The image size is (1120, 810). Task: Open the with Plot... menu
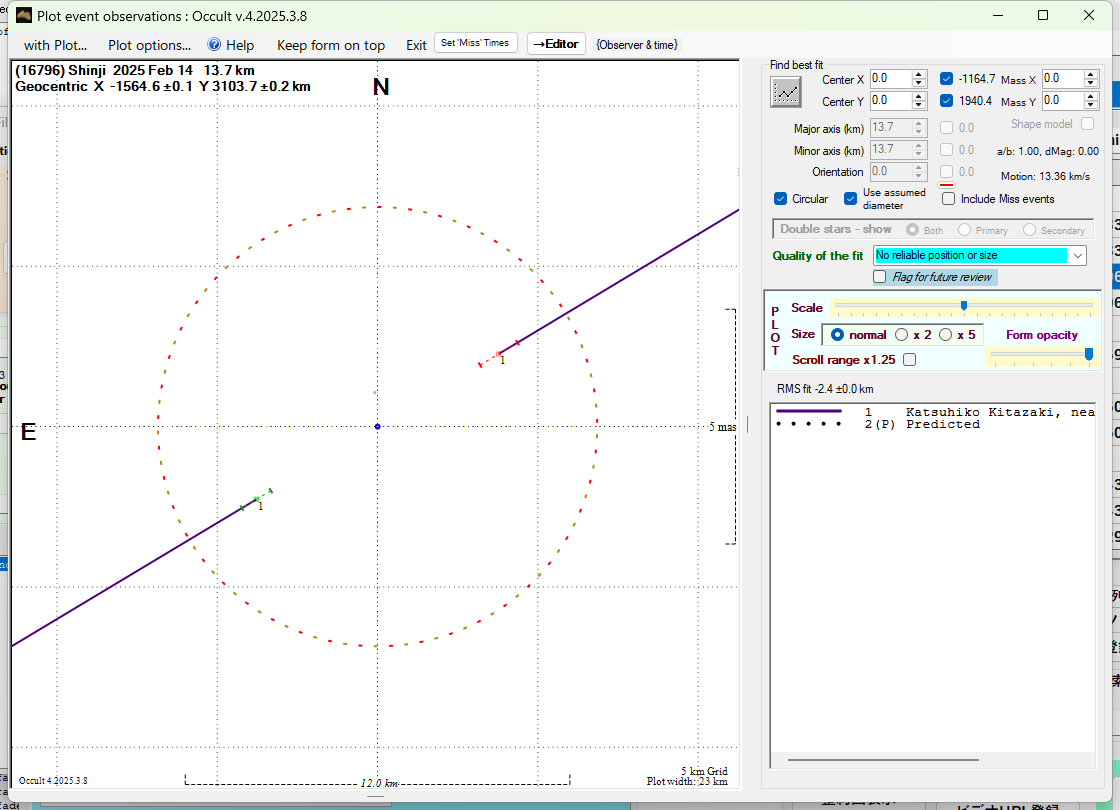pyautogui.click(x=55, y=45)
